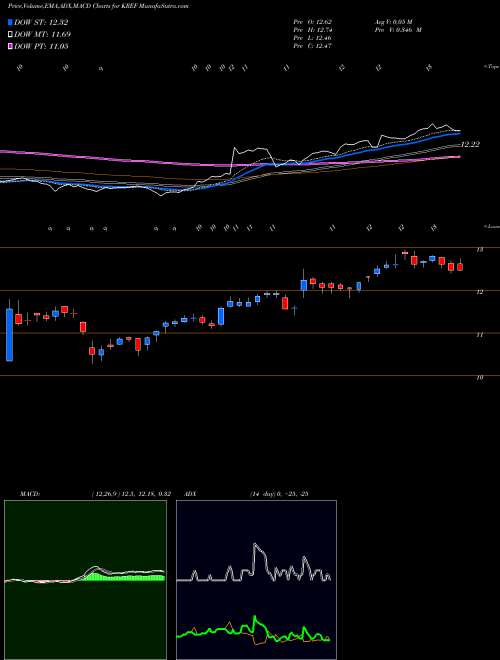Click the 10 price axis label
The width and height of the screenshot is (500, 660).
click(479, 378)
